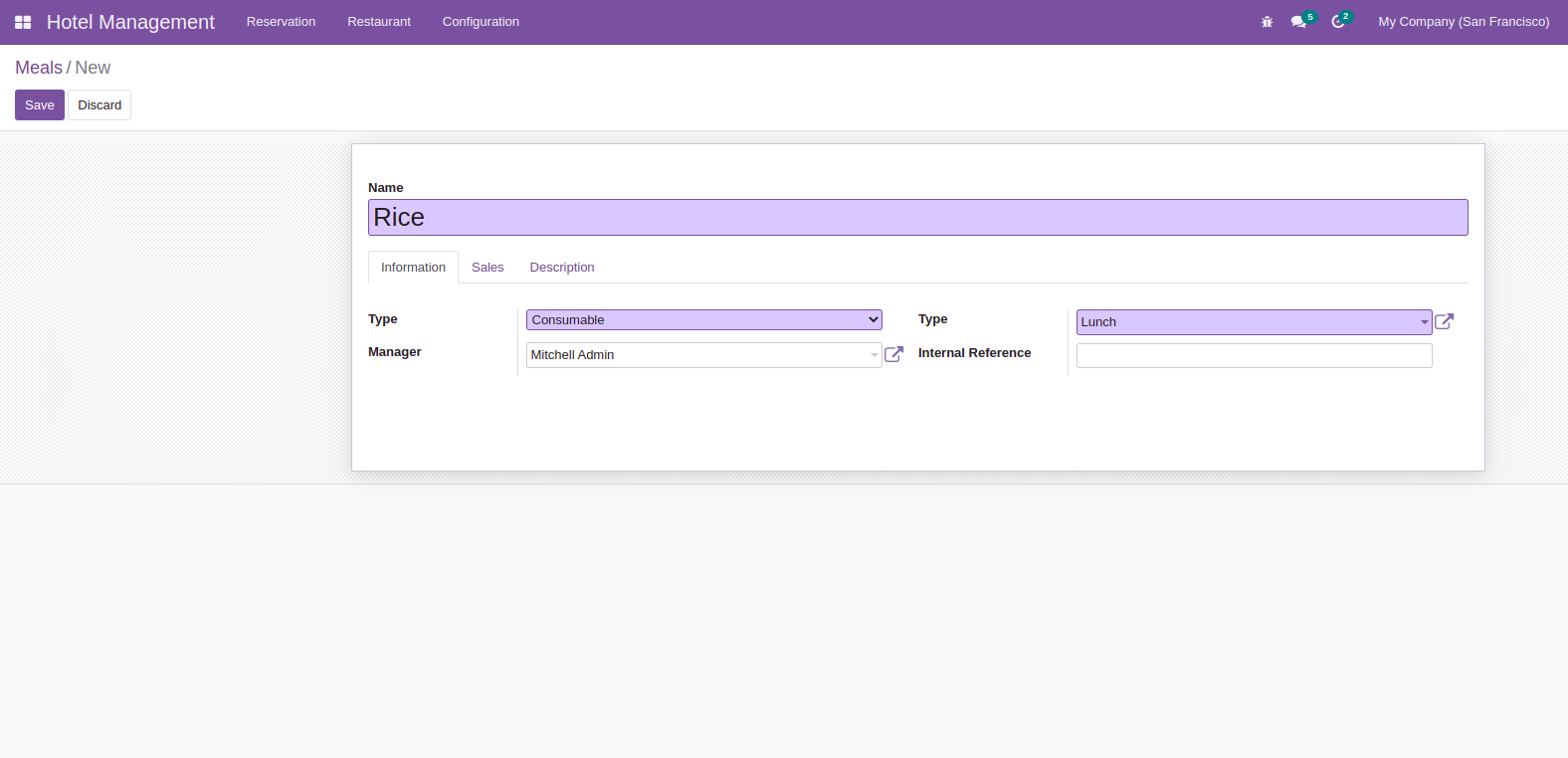Expand the Lunch meal type dropdown

click(x=1254, y=322)
